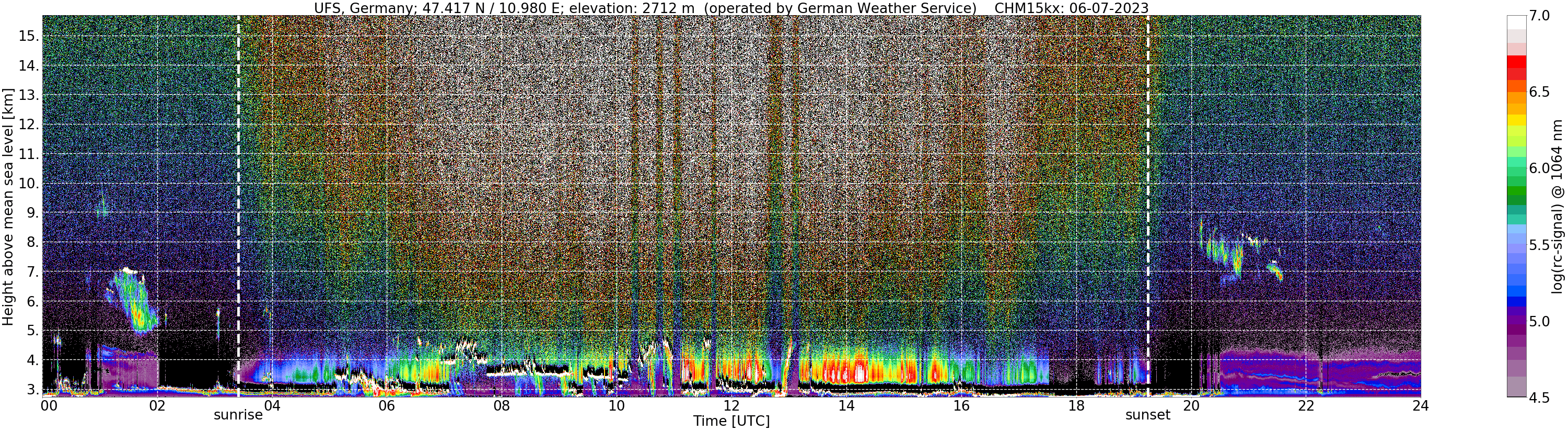Click the height tick label '15.'

coord(29,36)
